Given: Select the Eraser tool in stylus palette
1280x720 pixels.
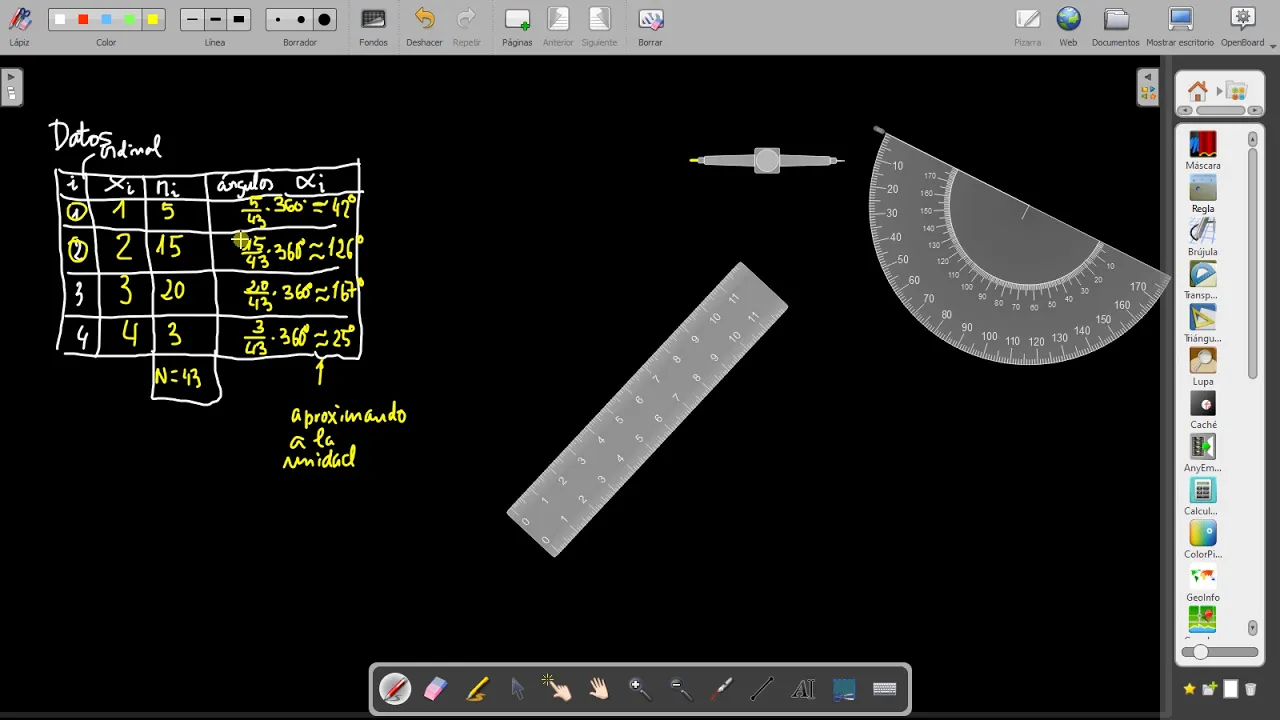Looking at the screenshot, I should tap(435, 689).
